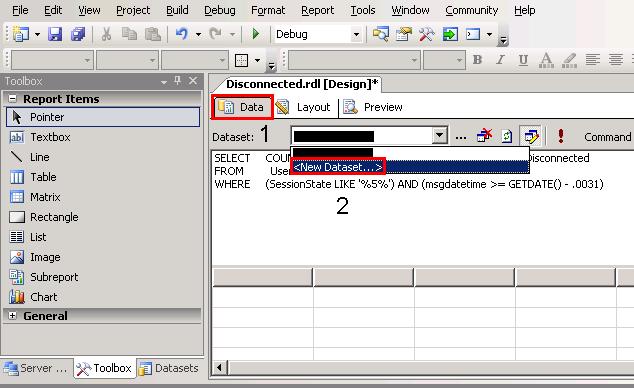The width and height of the screenshot is (634, 388).
Task: Select the <New Dataset...> entry
Action: click(338, 167)
